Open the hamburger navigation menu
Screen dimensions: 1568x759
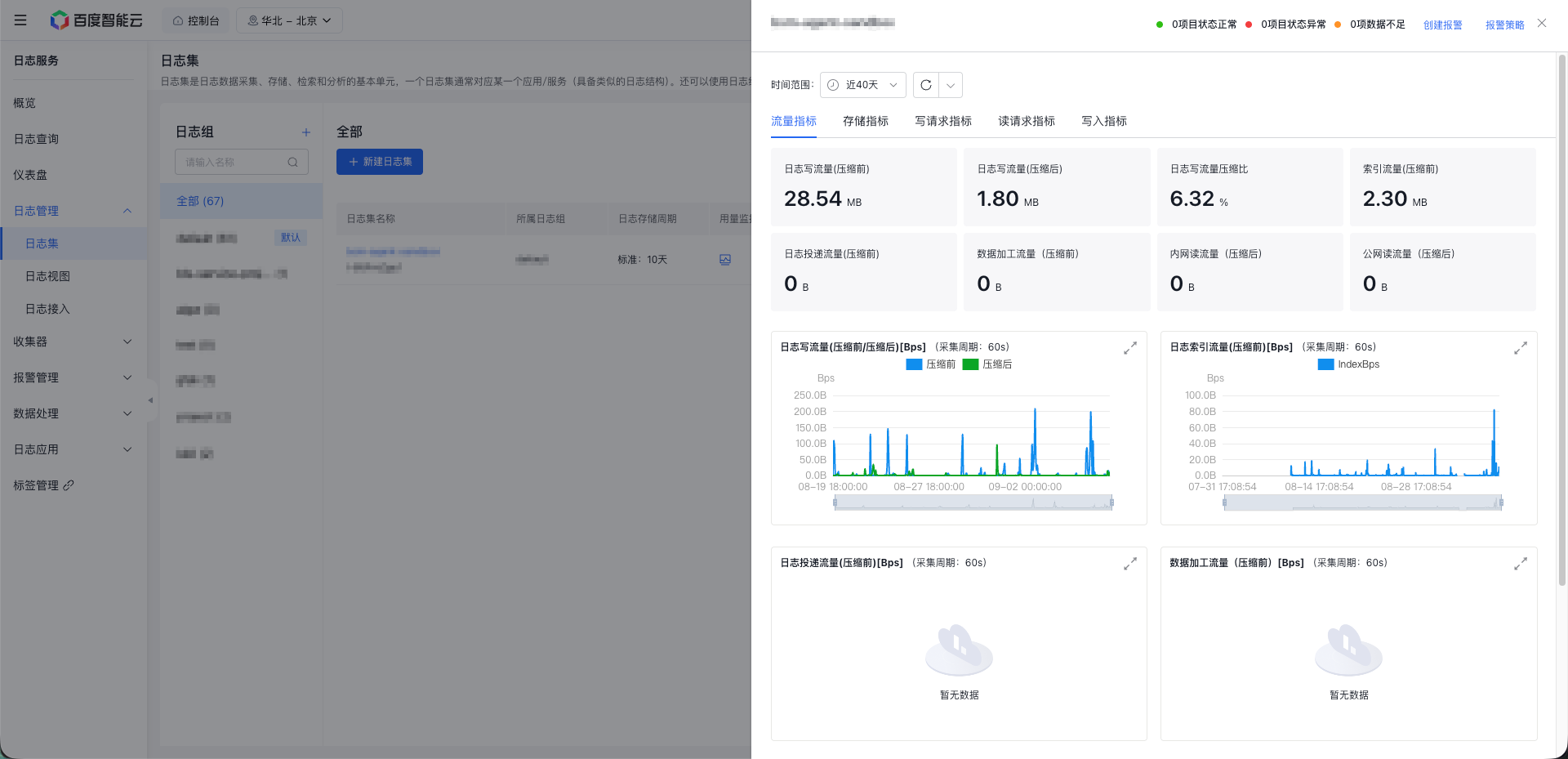[20, 20]
